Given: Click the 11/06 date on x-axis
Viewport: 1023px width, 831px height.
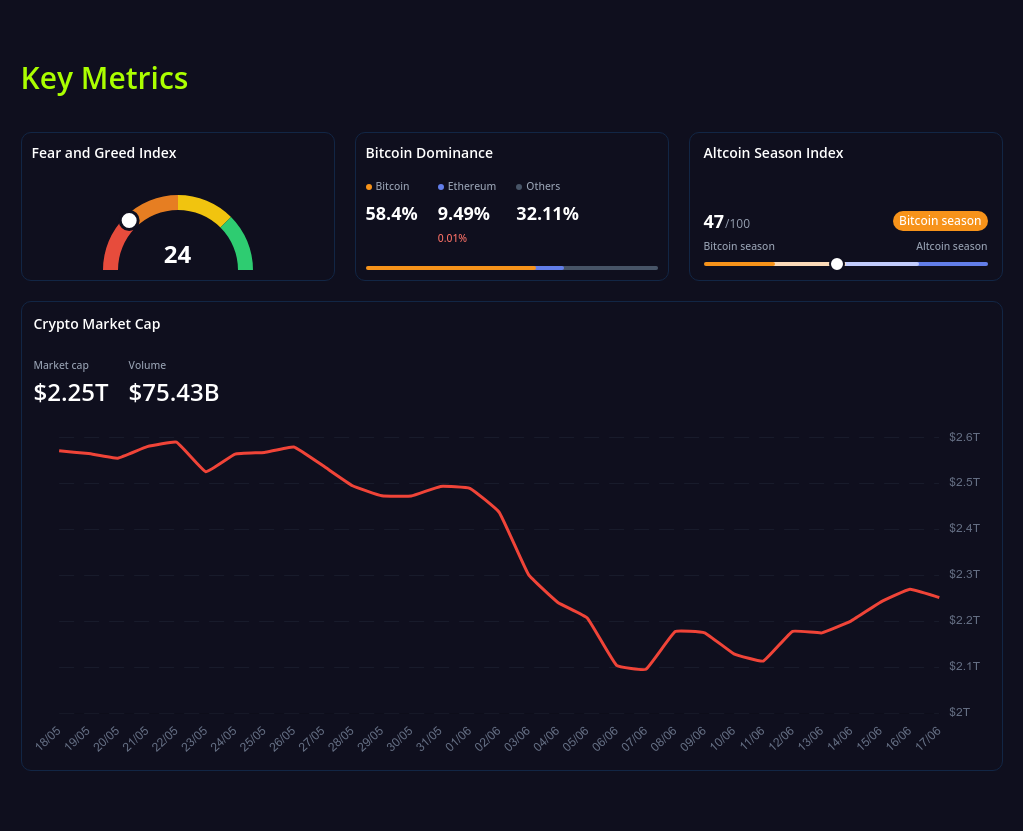Looking at the screenshot, I should (x=752, y=738).
